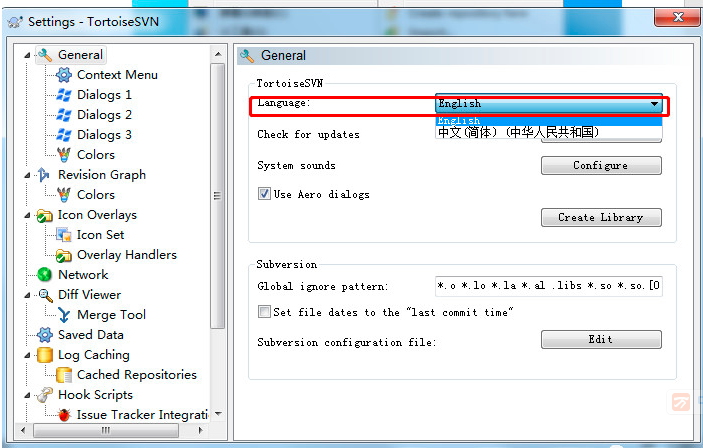Image resolution: width=703 pixels, height=448 pixels.
Task: Click the Create Library button
Action: point(601,217)
